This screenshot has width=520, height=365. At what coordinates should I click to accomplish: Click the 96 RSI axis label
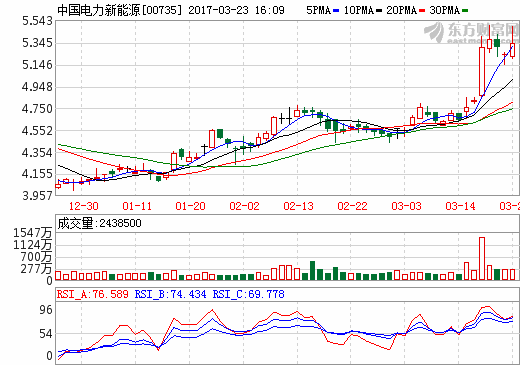click(x=46, y=310)
